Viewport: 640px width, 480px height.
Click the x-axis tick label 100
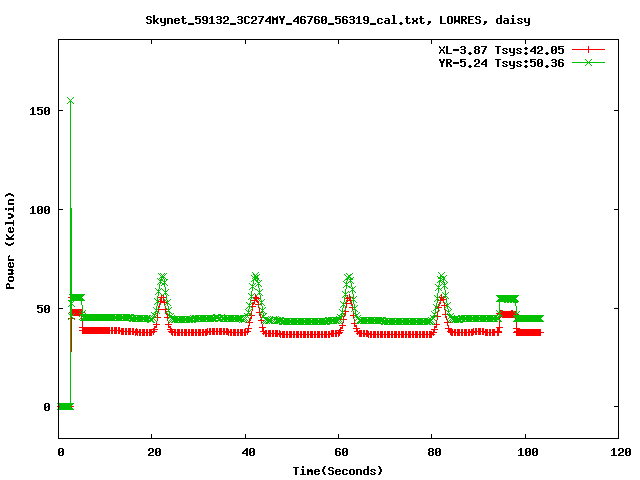(527, 452)
